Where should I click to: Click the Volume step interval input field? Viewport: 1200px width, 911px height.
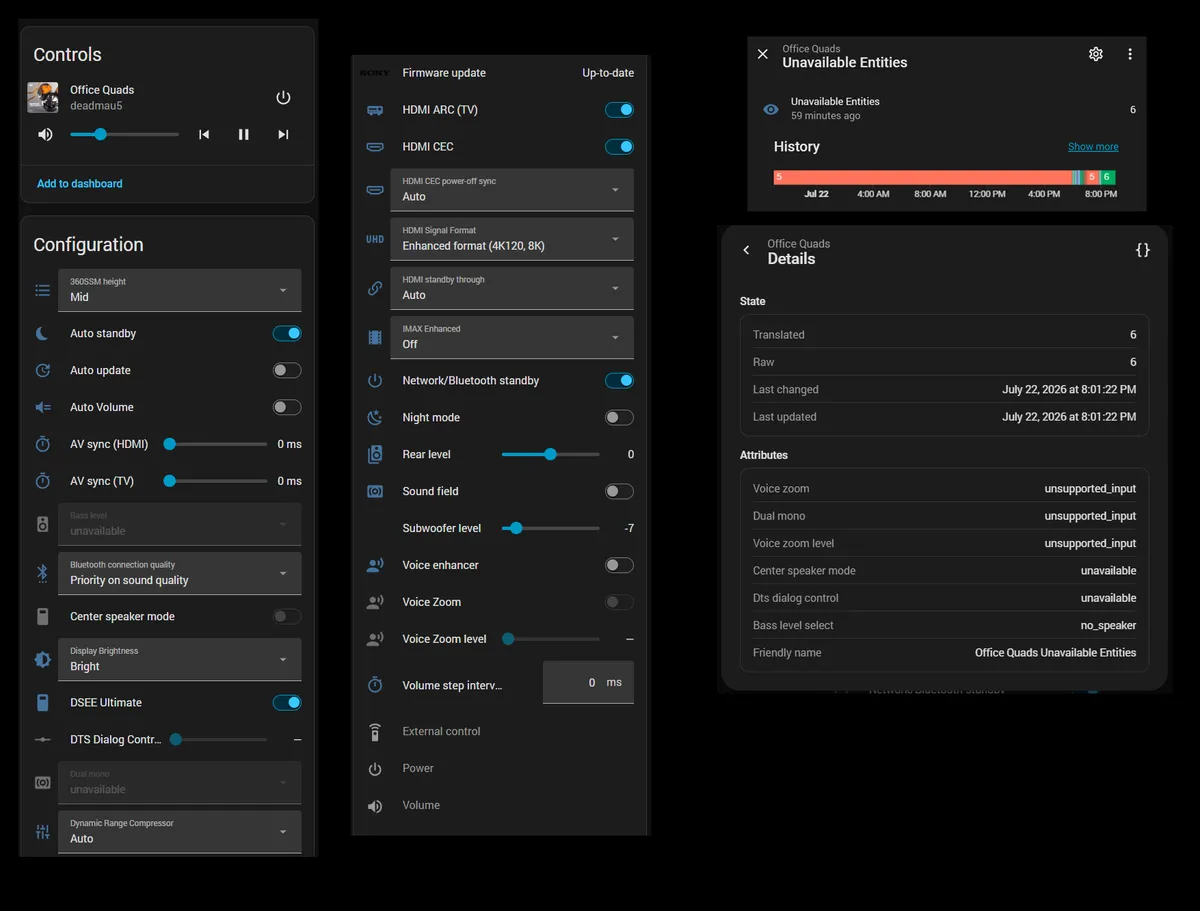(588, 682)
